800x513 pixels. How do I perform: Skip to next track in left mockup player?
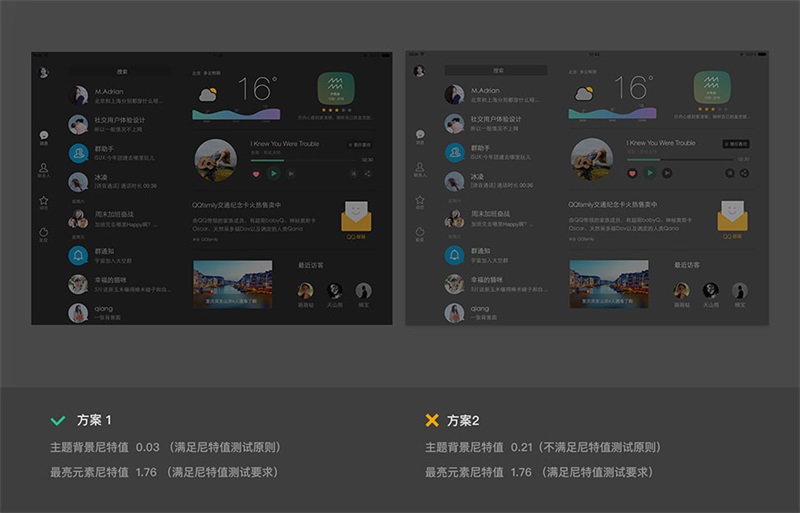(x=291, y=173)
